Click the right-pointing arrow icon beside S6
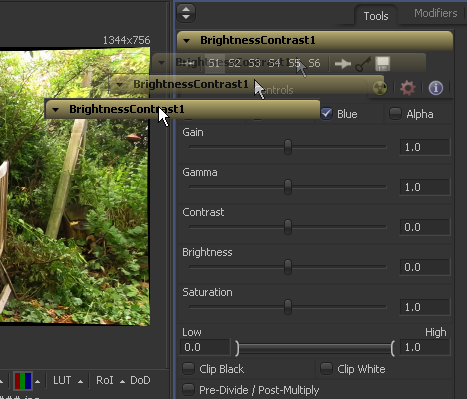The width and height of the screenshot is (467, 399). point(343,63)
